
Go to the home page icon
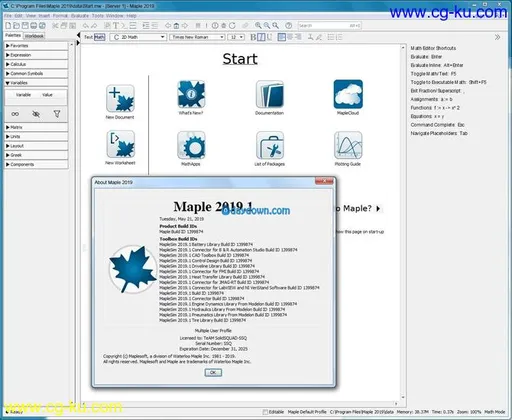(176, 26)
